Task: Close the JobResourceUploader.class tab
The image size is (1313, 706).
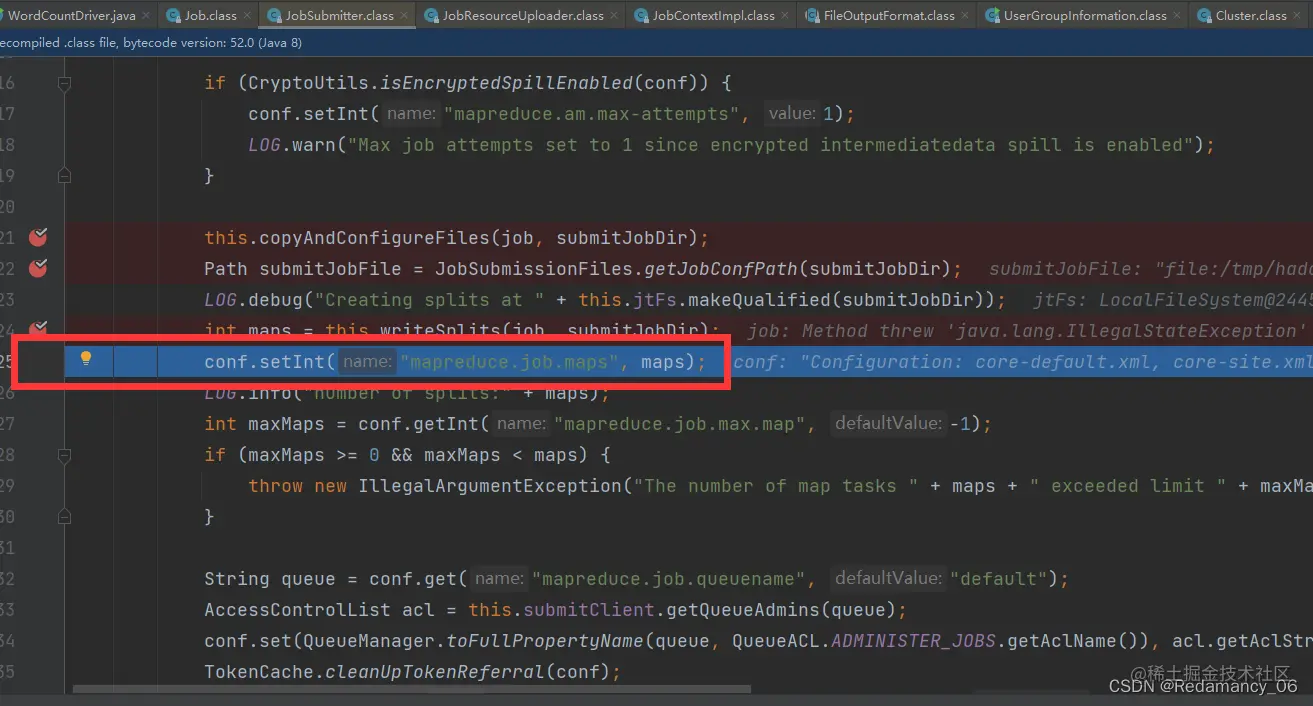Action: coord(613,16)
